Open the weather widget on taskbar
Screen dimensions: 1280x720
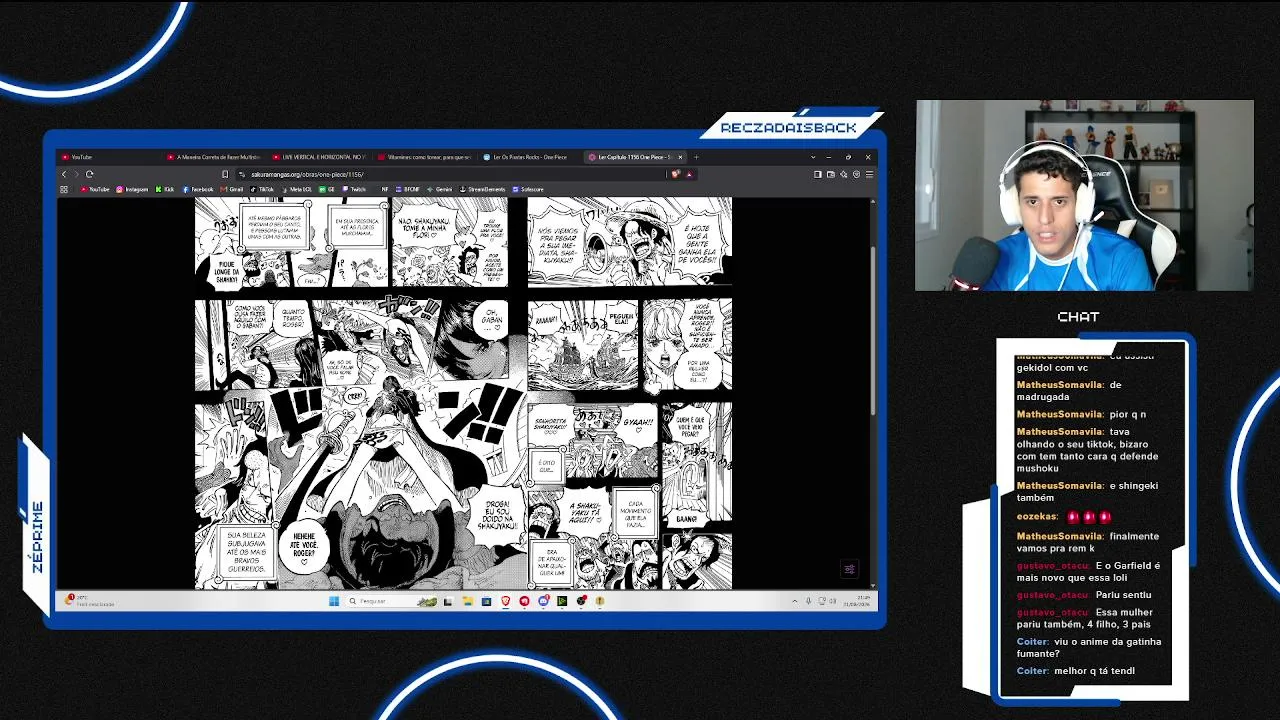click(90, 601)
